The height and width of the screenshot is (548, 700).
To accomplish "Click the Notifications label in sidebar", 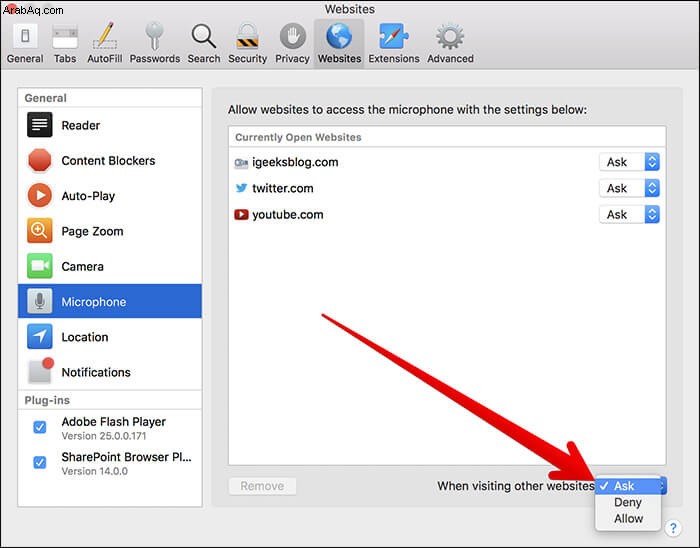I will [x=96, y=372].
